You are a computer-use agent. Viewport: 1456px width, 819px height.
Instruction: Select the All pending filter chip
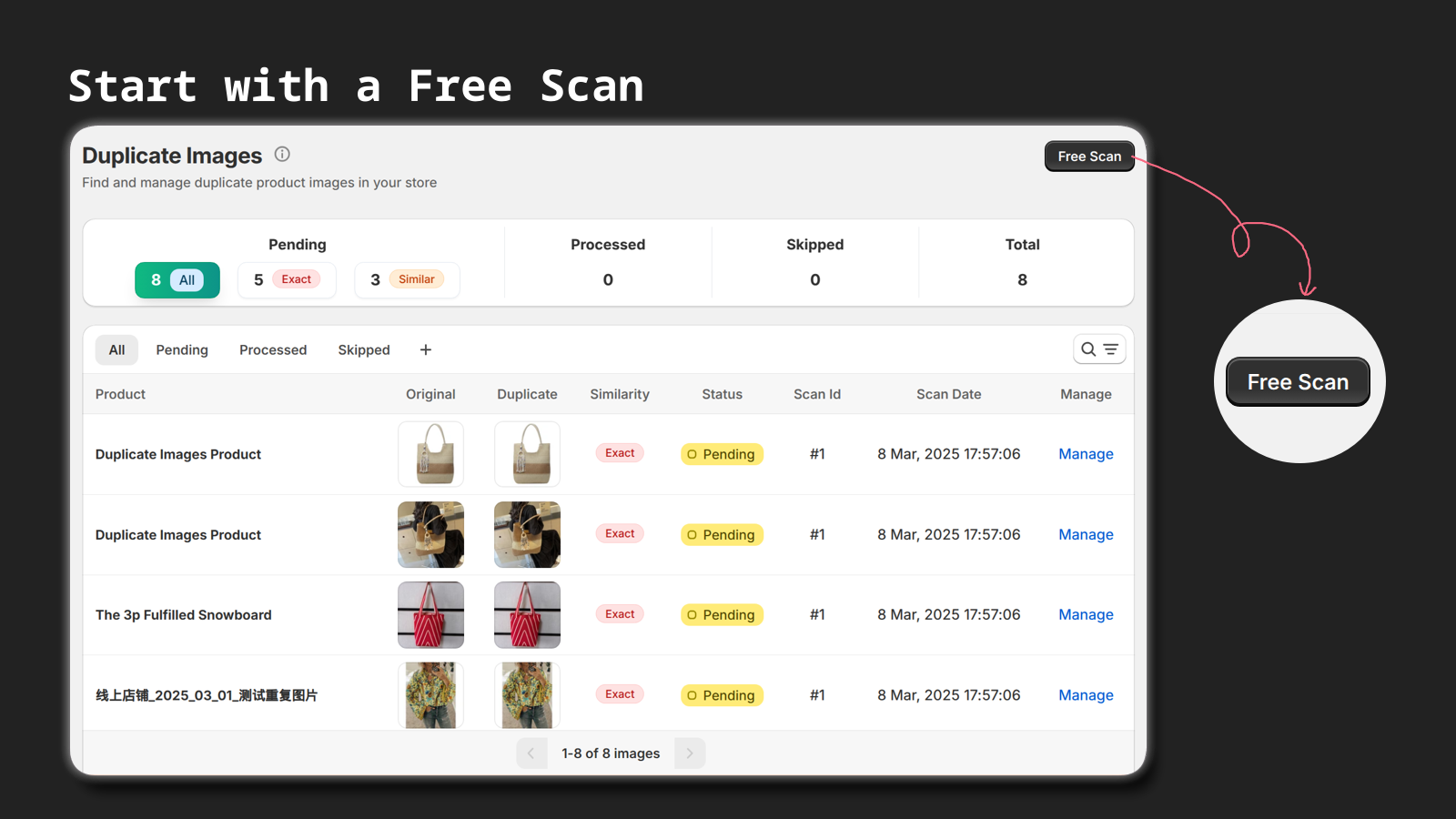[x=177, y=279]
